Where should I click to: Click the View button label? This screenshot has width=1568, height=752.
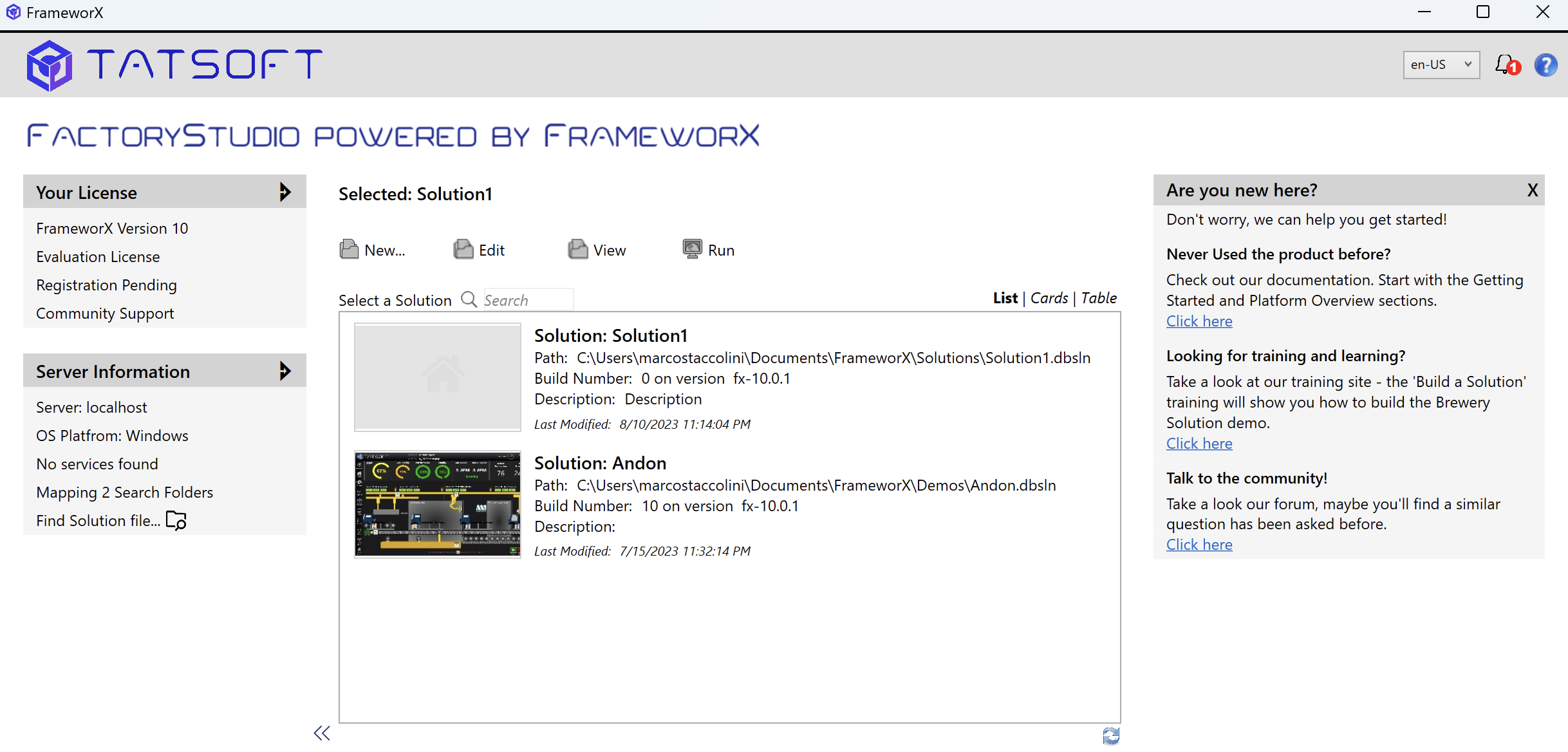610,250
